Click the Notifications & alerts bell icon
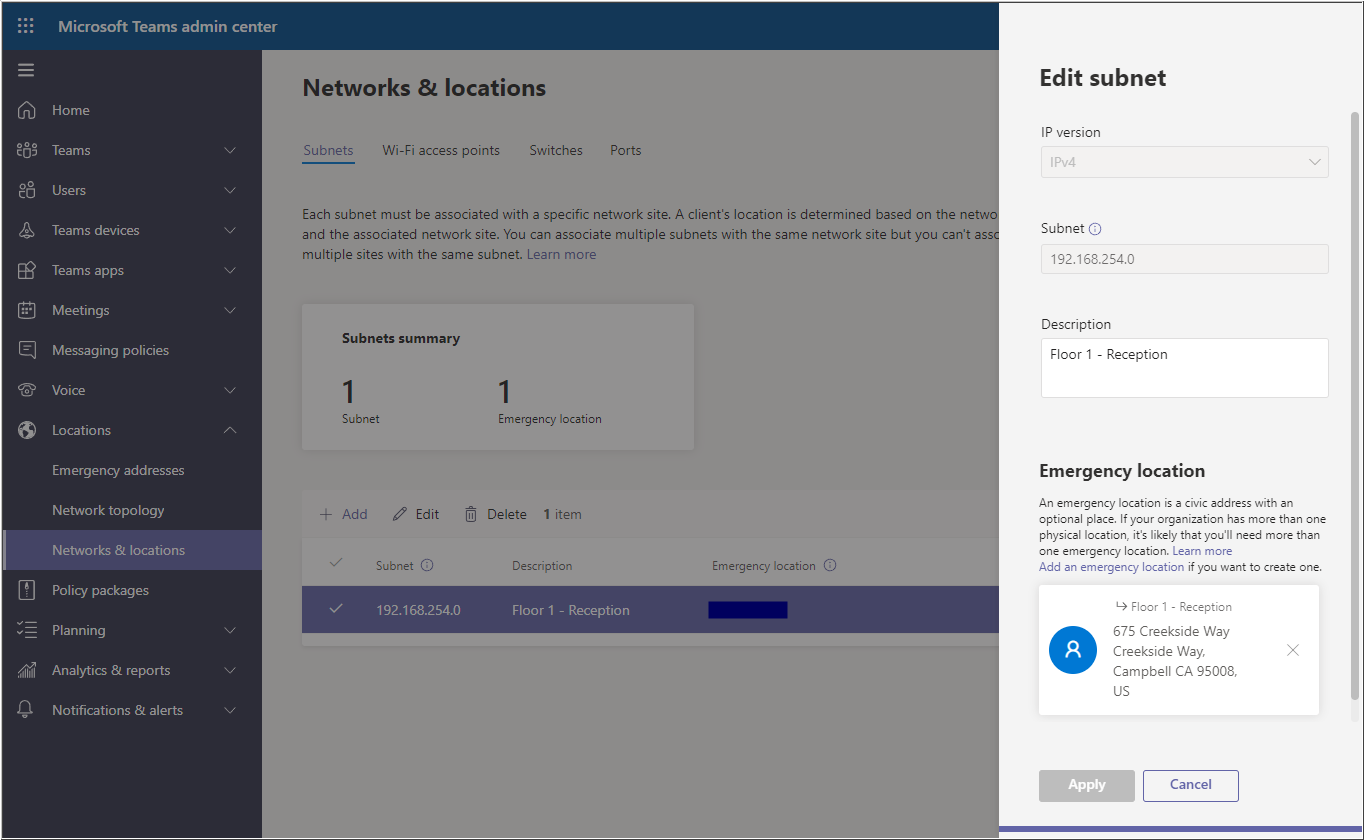Viewport: 1364px width, 840px height. [x=27, y=710]
